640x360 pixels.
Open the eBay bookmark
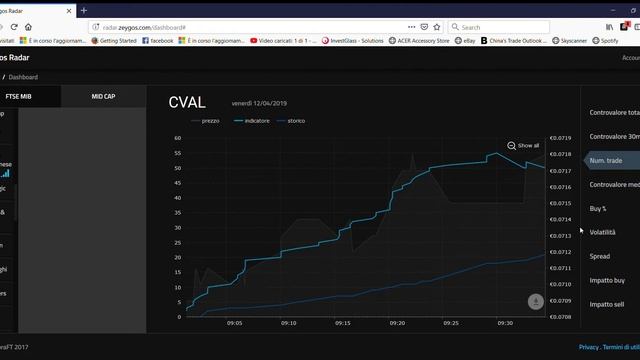pyautogui.click(x=465, y=41)
